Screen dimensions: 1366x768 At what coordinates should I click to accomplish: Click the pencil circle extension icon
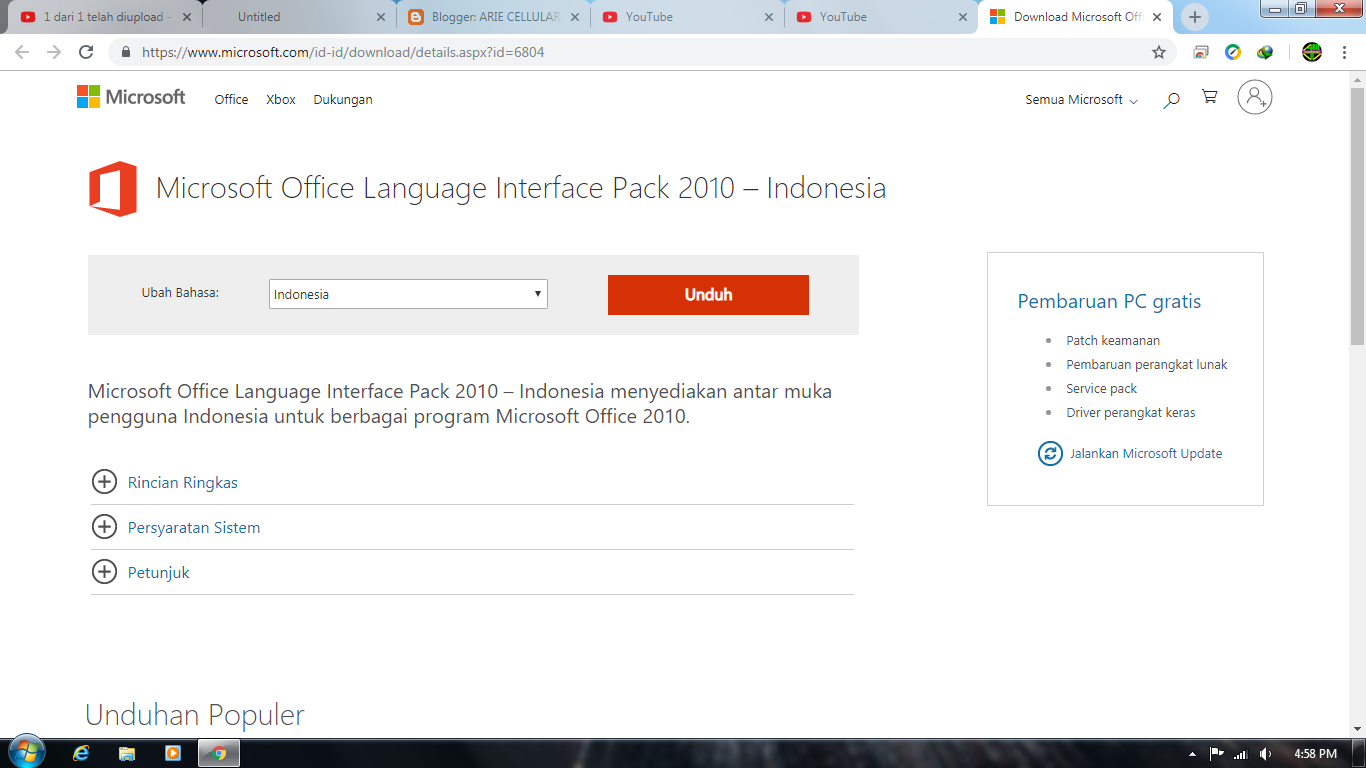pyautogui.click(x=1233, y=52)
